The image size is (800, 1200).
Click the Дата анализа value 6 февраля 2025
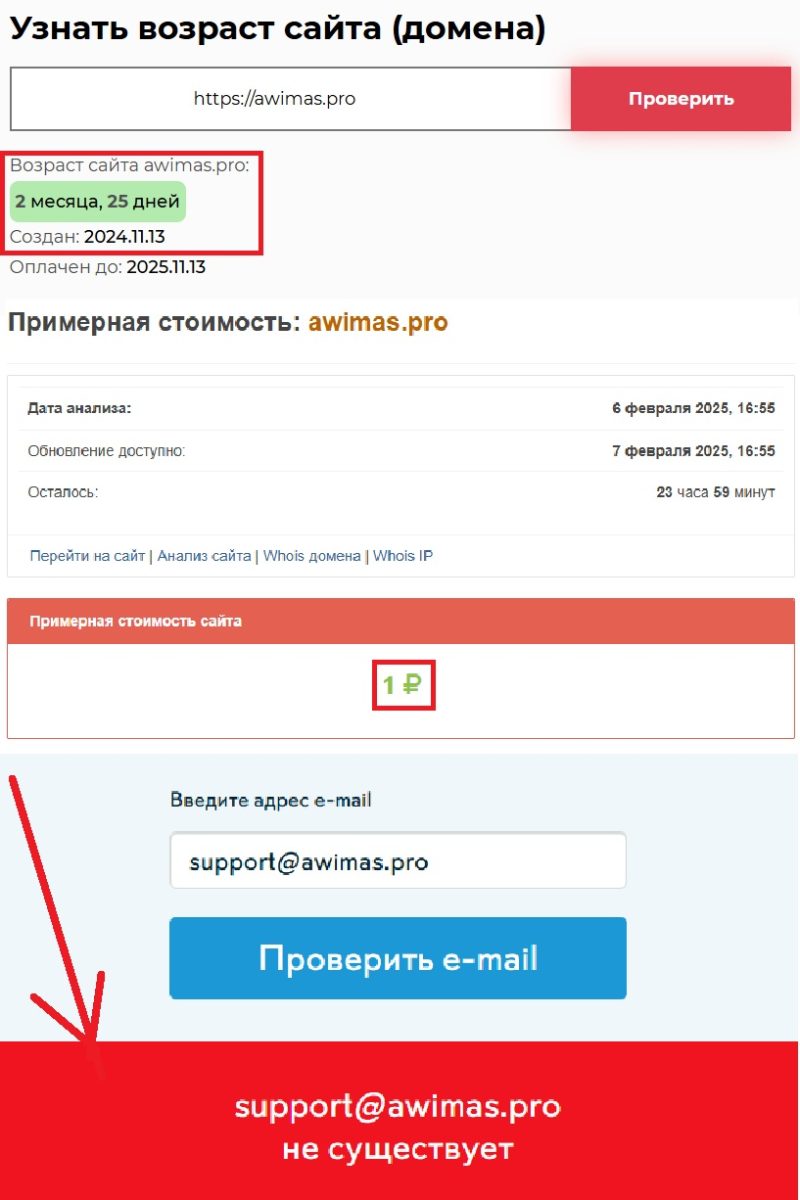pos(693,409)
